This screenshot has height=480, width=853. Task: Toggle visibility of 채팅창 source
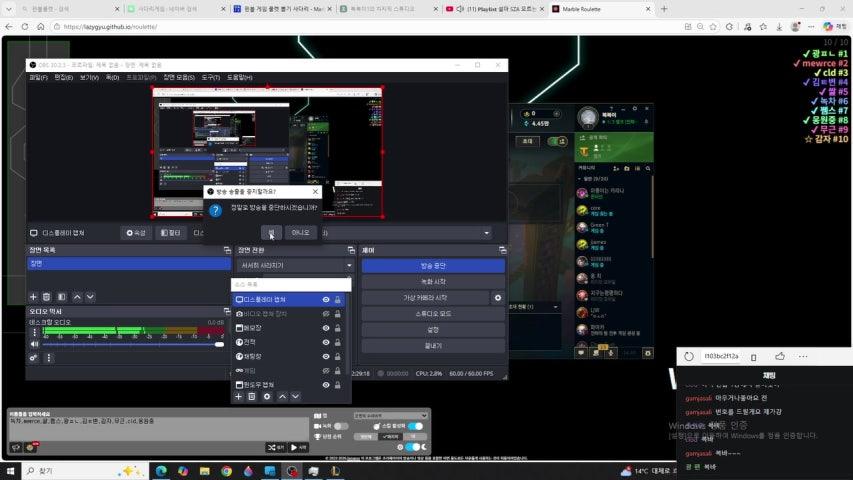click(x=326, y=356)
